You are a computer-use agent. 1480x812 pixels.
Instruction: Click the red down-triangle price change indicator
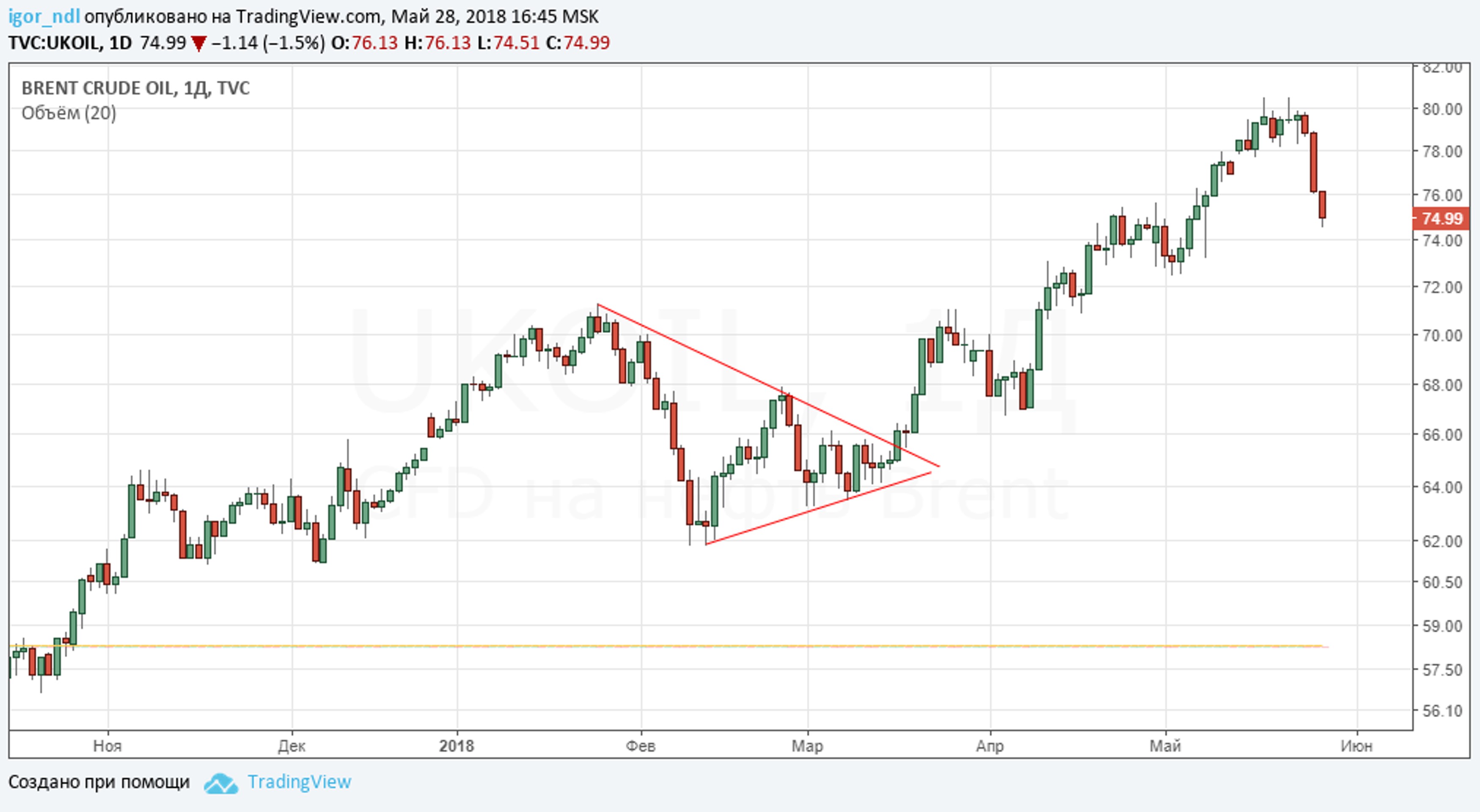click(198, 44)
